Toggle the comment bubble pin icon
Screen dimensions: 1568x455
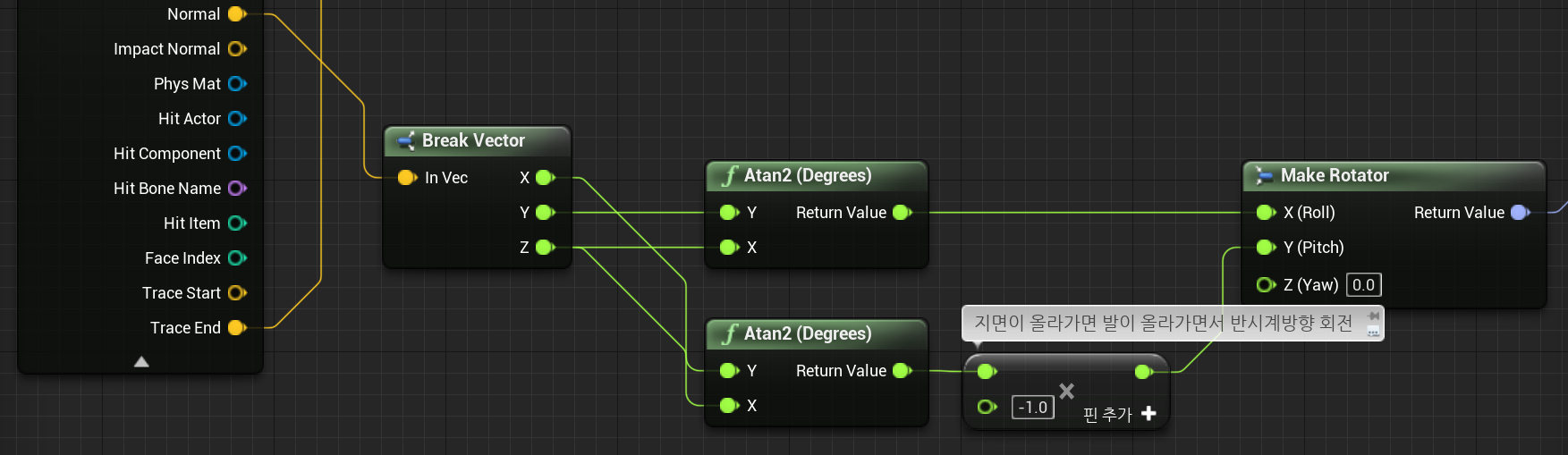point(1373,316)
